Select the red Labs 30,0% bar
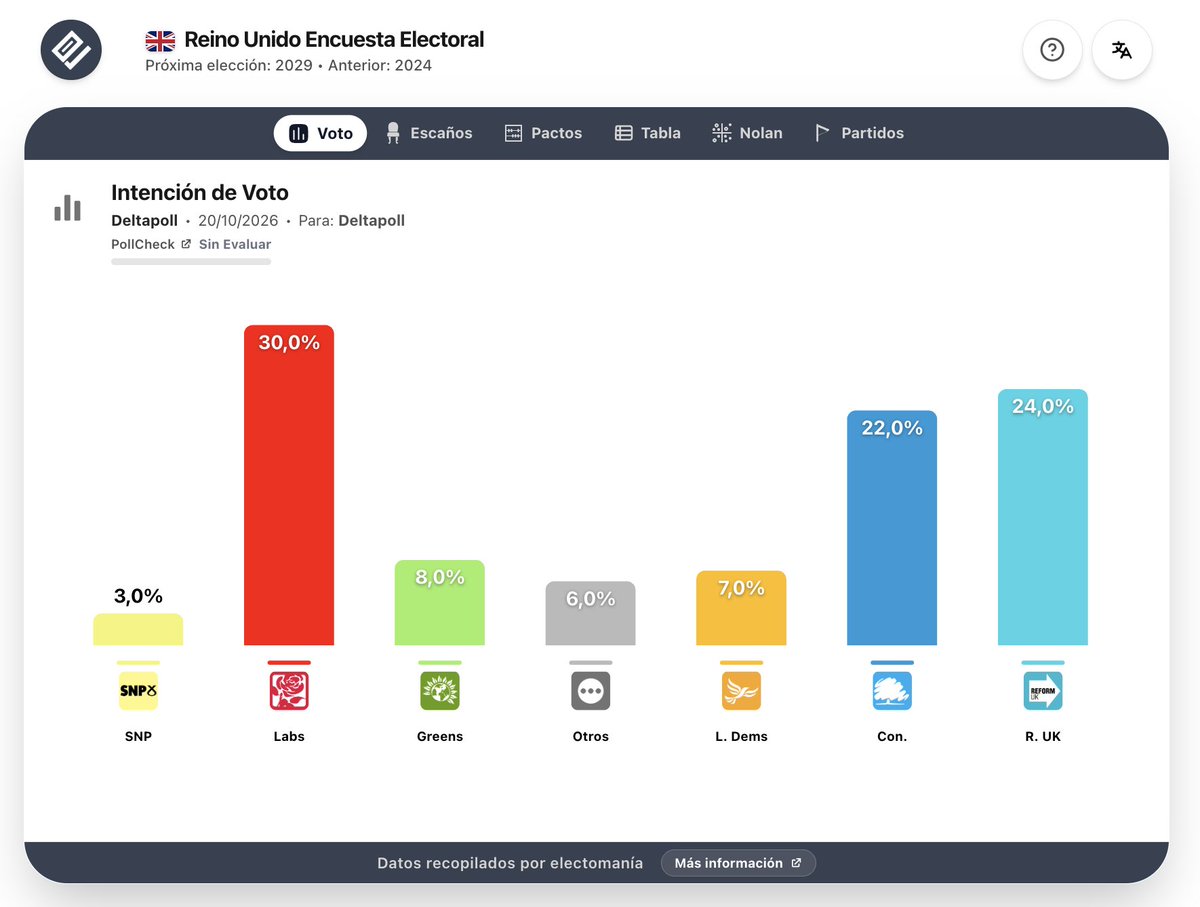Screen dimensions: 1200x907 coord(289,485)
